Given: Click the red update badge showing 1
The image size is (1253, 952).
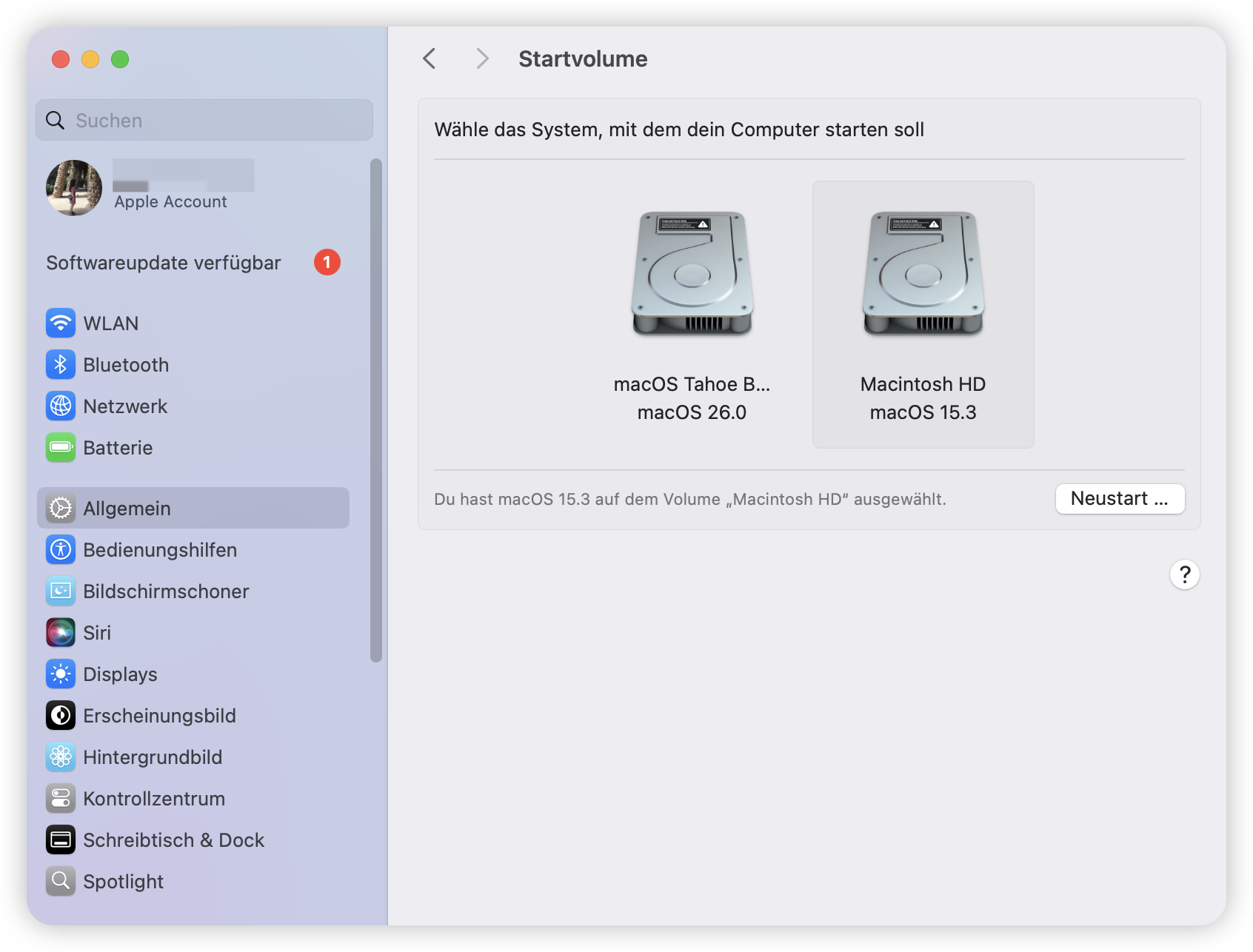Looking at the screenshot, I should pyautogui.click(x=327, y=262).
